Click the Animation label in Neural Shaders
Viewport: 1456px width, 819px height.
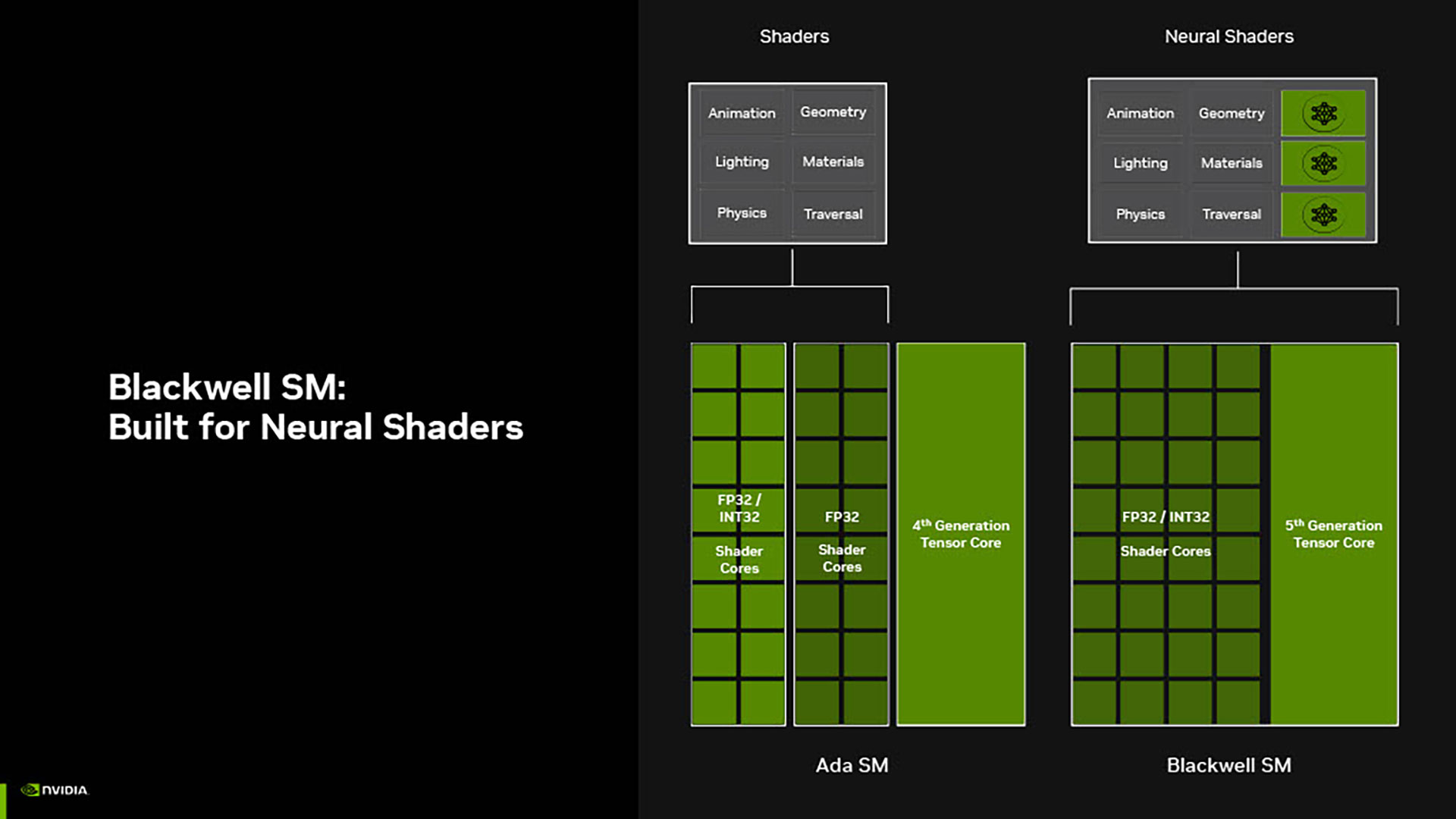click(x=1140, y=112)
